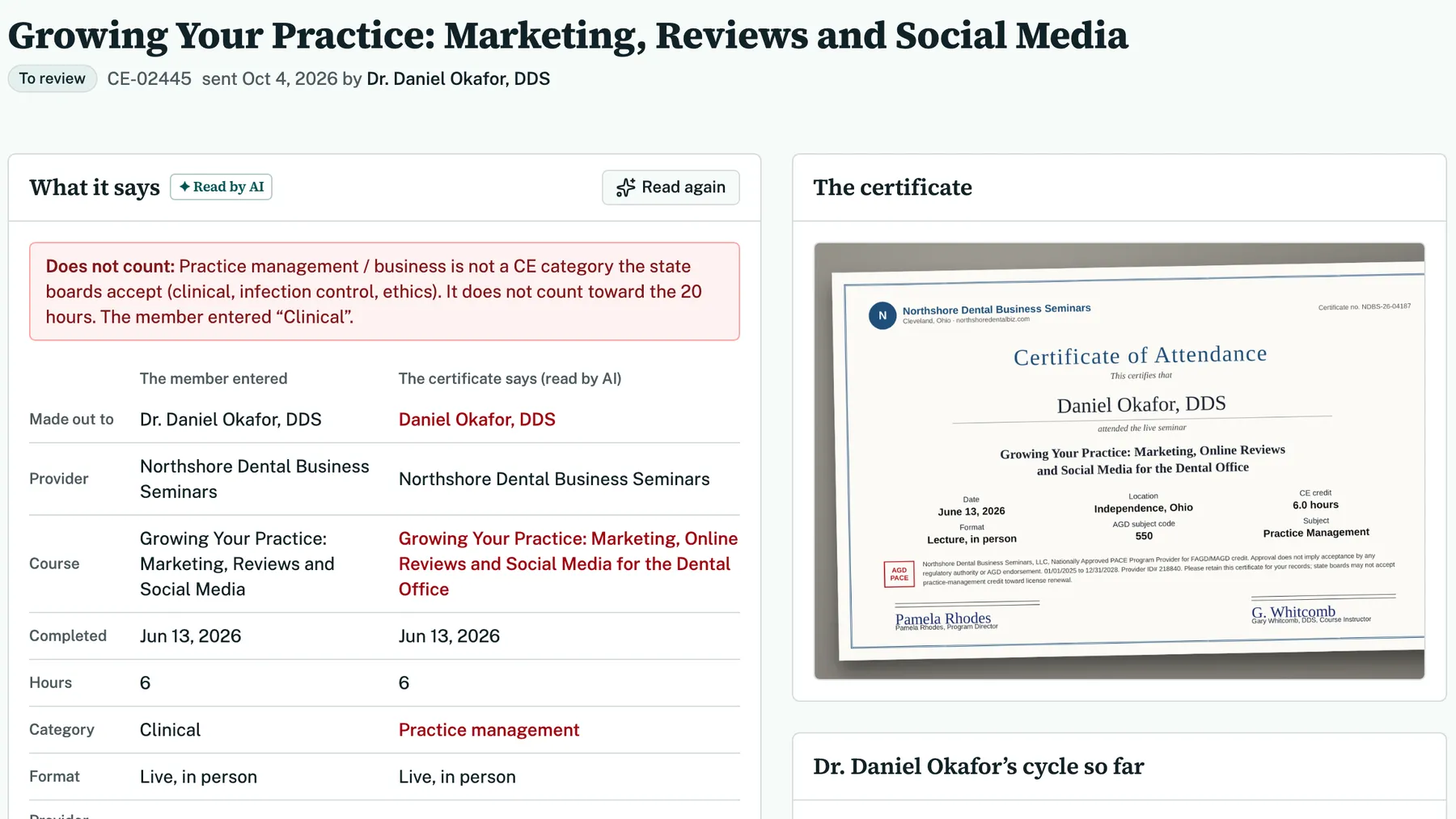Click The certificate says (read by AI) header
The width and height of the screenshot is (1456, 819).
point(510,378)
